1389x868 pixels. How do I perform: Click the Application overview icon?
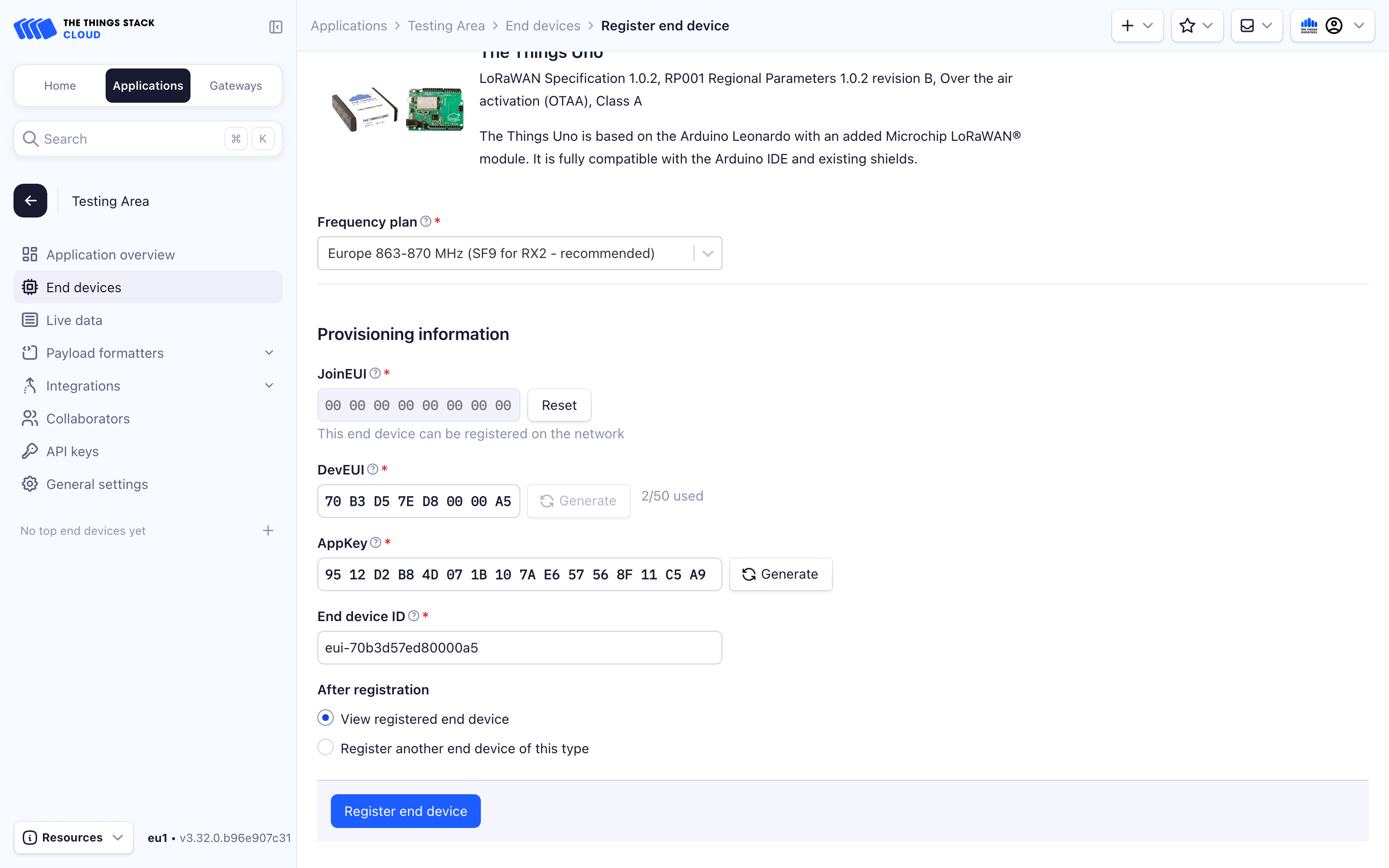pyautogui.click(x=30, y=254)
